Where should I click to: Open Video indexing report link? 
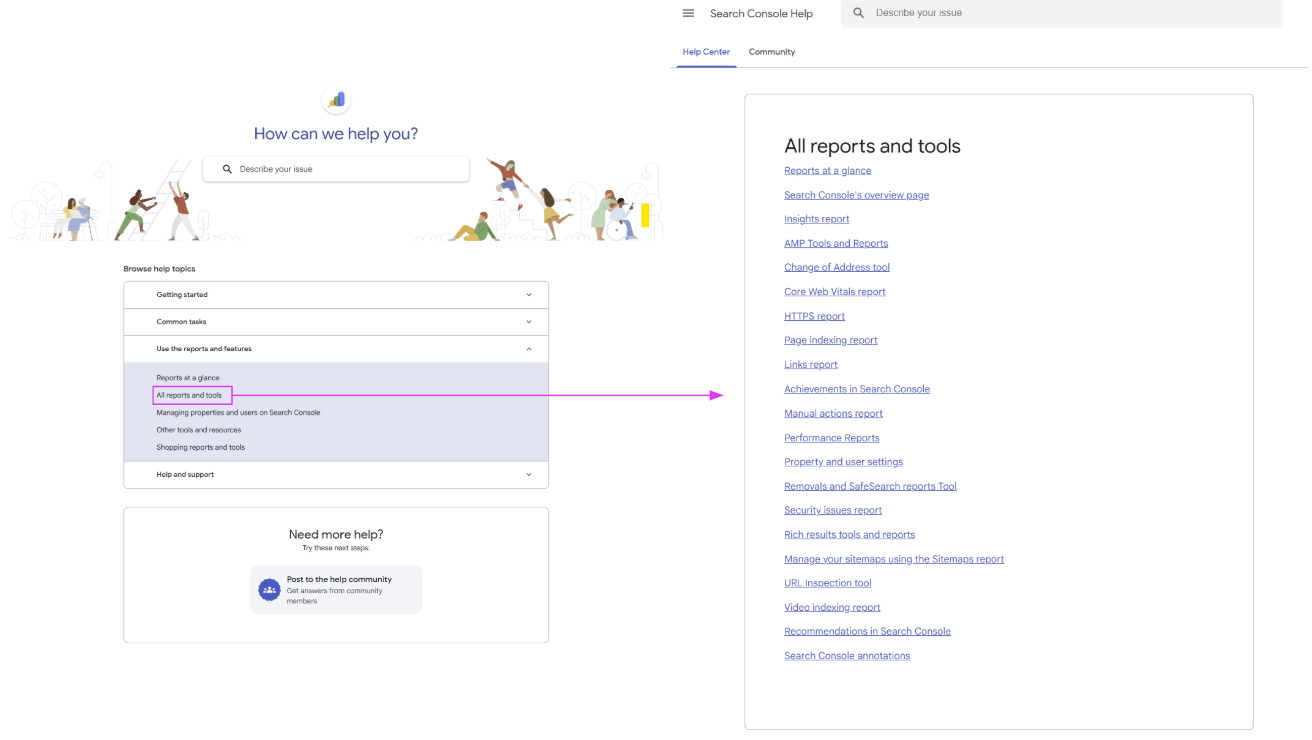833,607
